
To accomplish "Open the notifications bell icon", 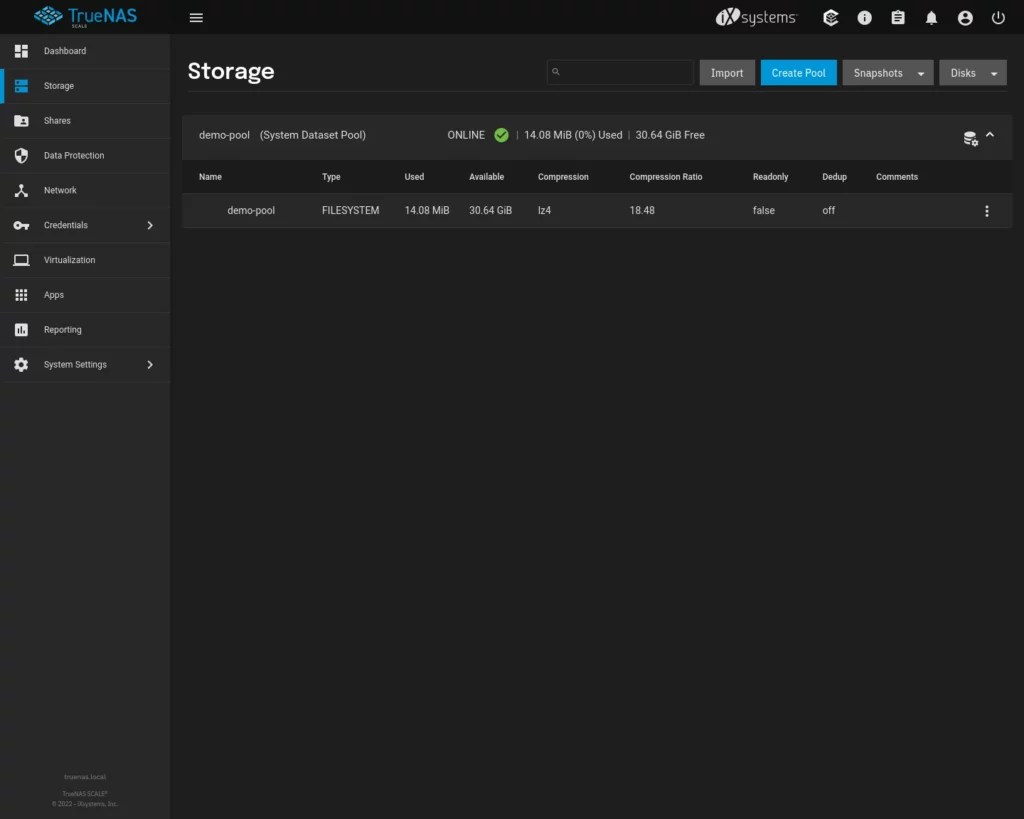I will (x=931, y=17).
